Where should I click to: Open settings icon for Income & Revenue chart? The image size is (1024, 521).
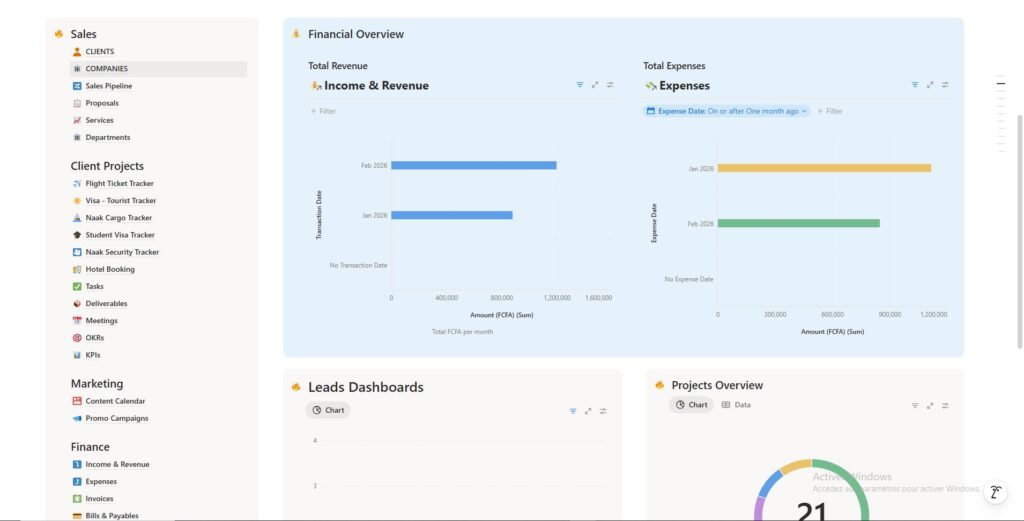(610, 85)
